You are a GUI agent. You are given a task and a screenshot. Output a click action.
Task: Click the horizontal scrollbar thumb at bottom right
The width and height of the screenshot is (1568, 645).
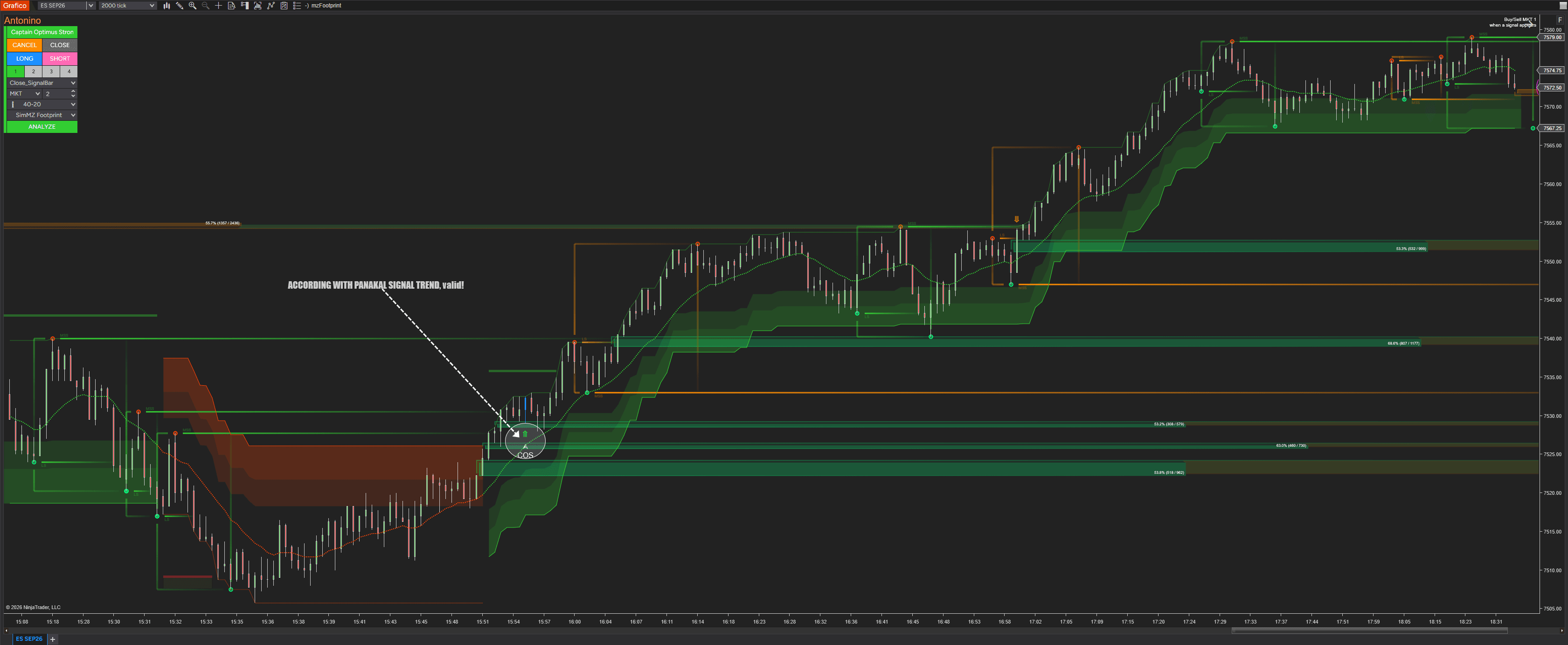pyautogui.click(x=1370, y=631)
